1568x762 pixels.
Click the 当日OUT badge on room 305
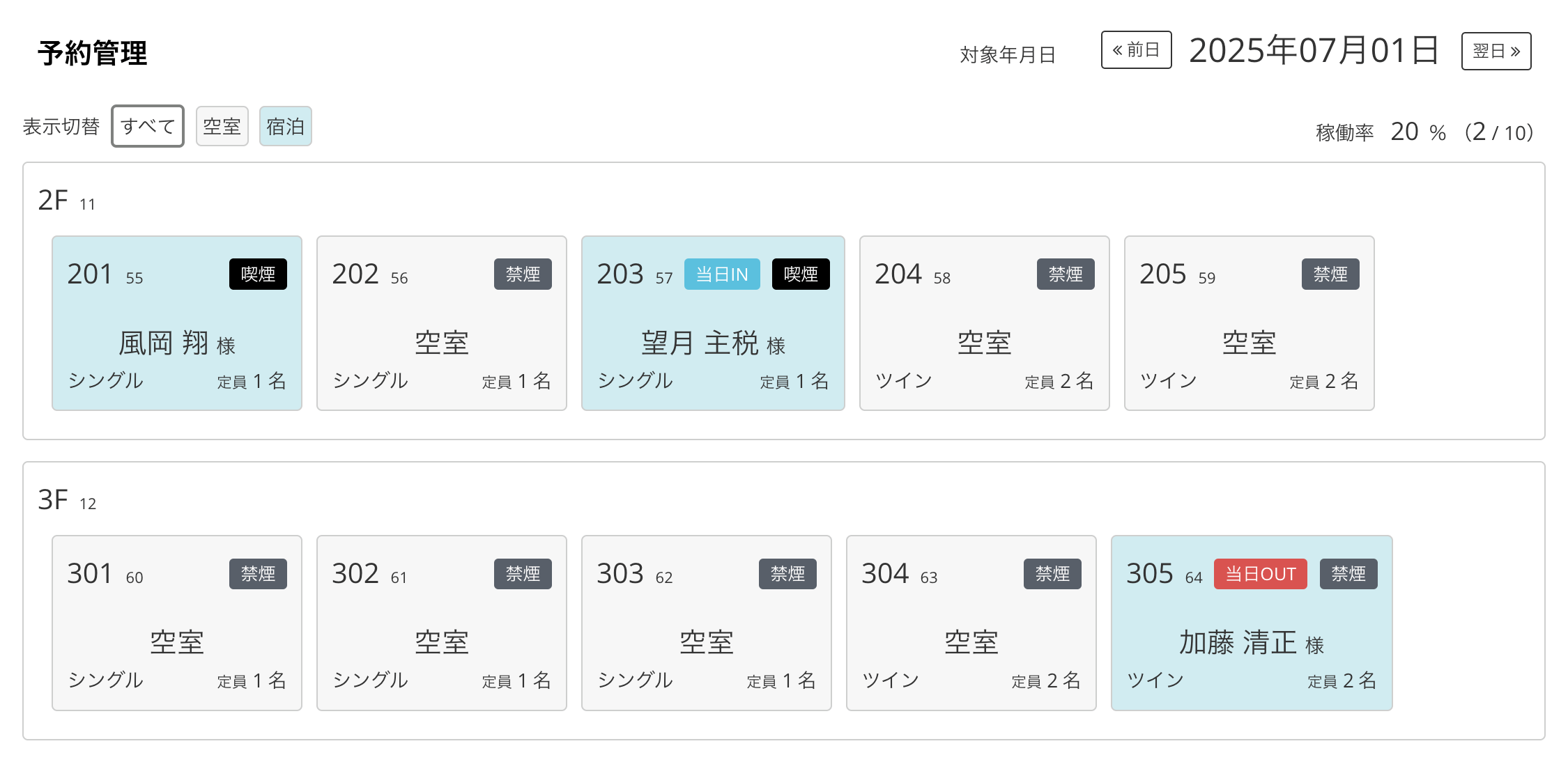click(x=1260, y=574)
